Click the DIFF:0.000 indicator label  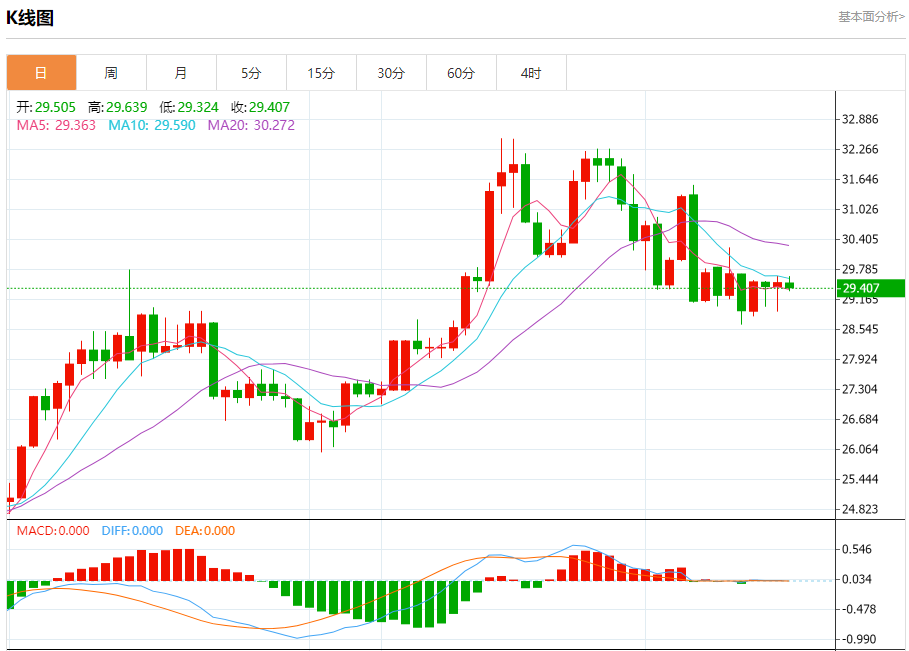tap(132, 531)
